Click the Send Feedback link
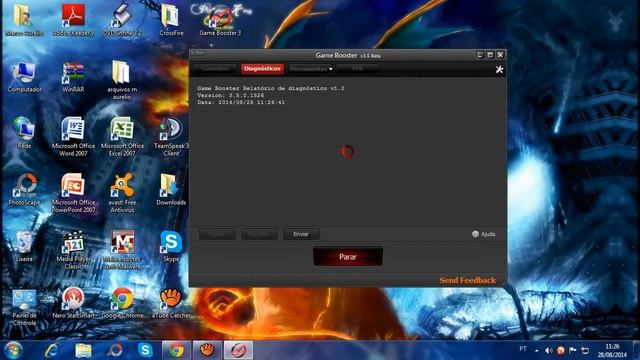 point(467,280)
